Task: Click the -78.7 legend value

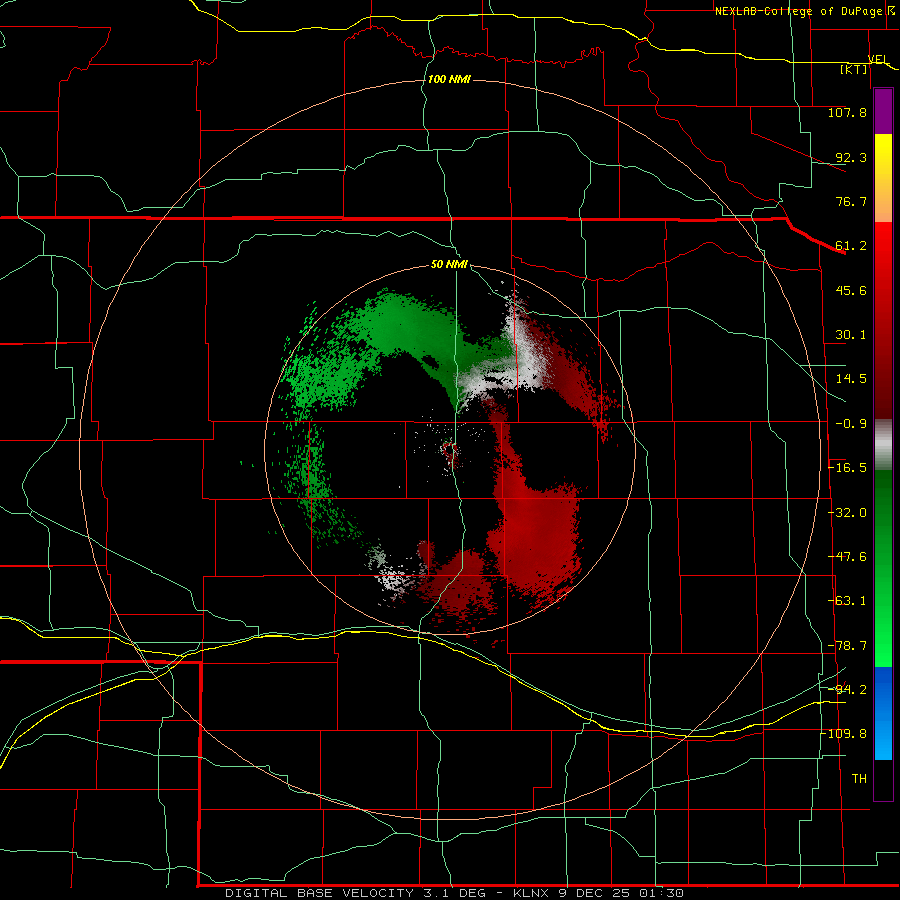Action: [847, 646]
